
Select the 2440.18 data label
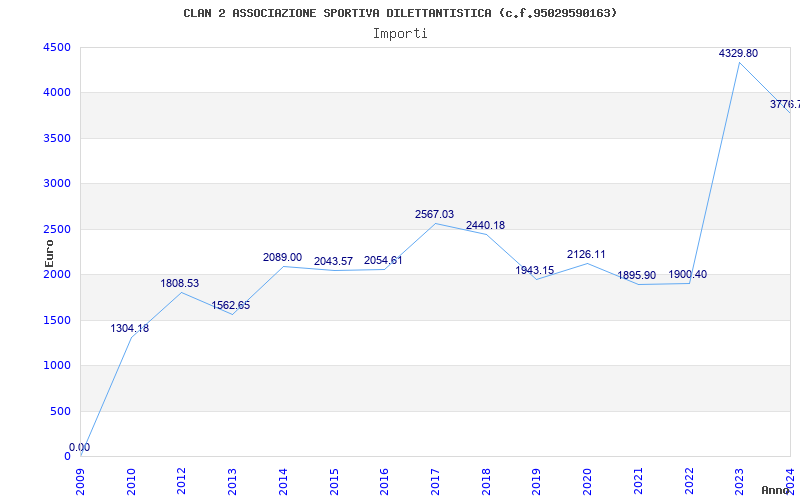coord(485,226)
